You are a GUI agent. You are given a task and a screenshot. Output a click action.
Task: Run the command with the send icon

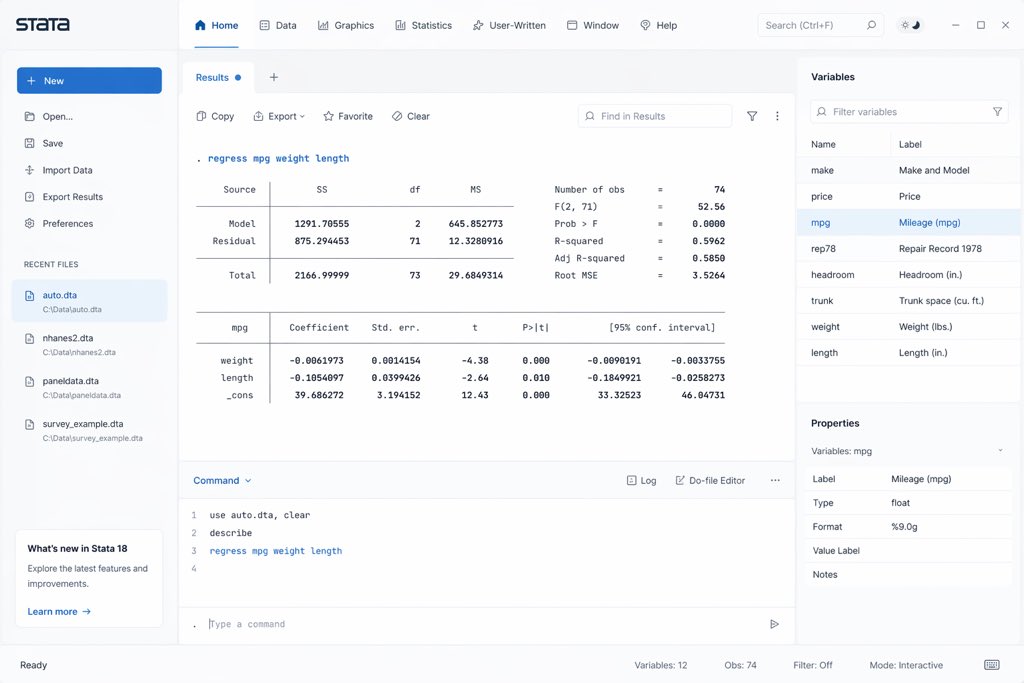tap(775, 624)
